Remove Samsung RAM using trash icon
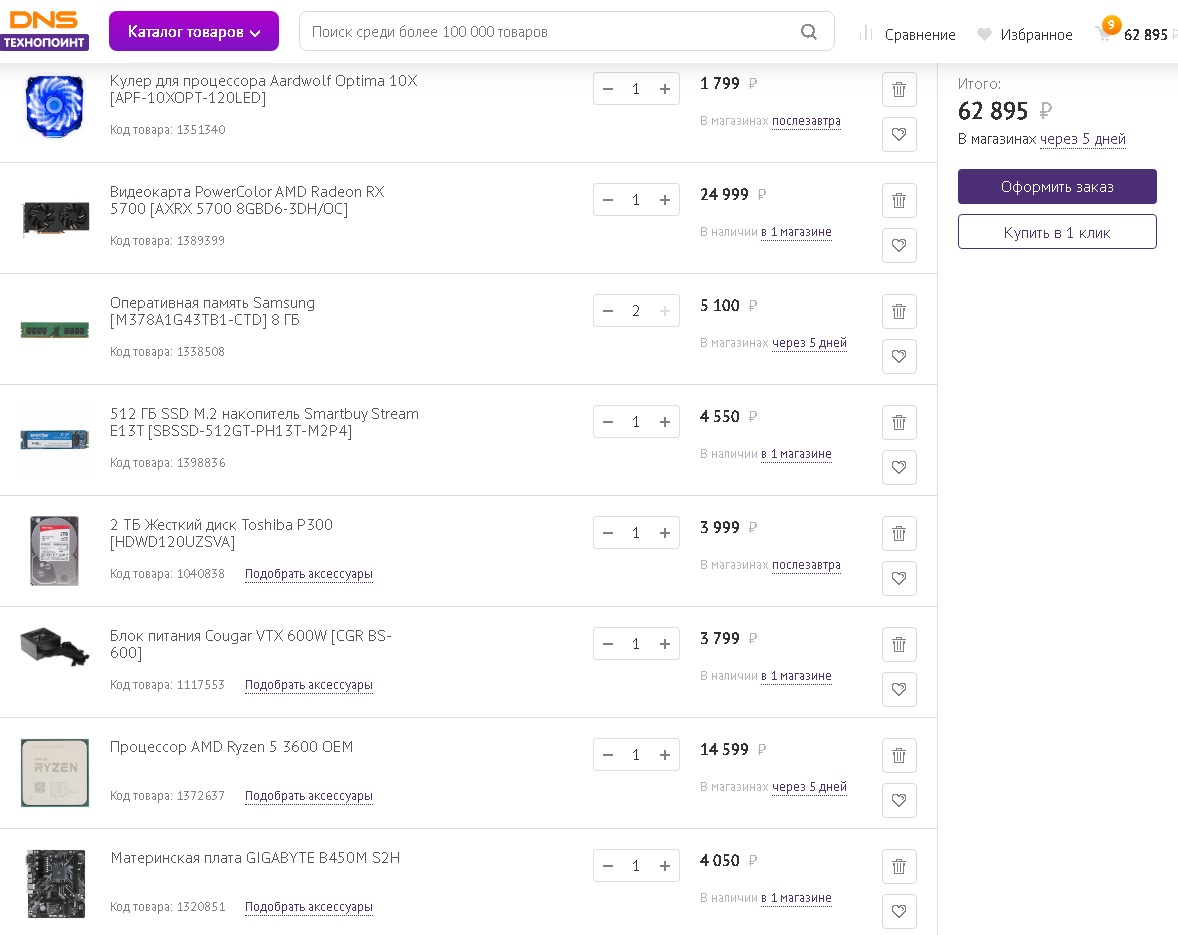 (899, 311)
